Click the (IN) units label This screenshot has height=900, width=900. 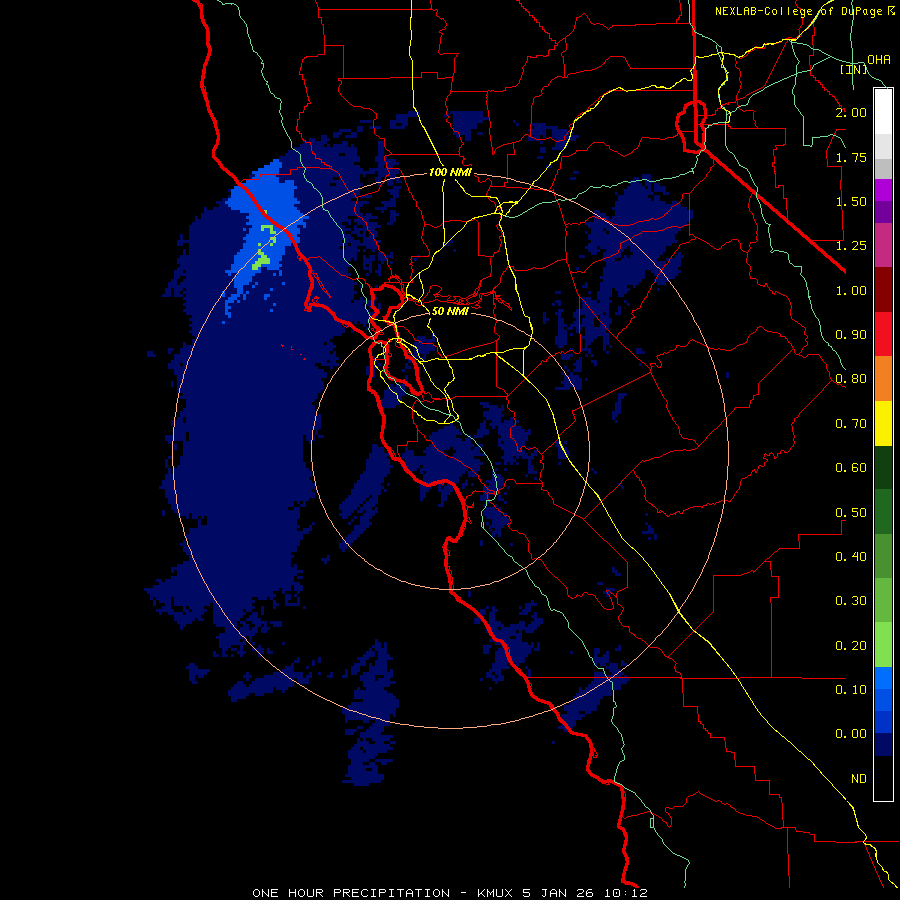coord(854,69)
